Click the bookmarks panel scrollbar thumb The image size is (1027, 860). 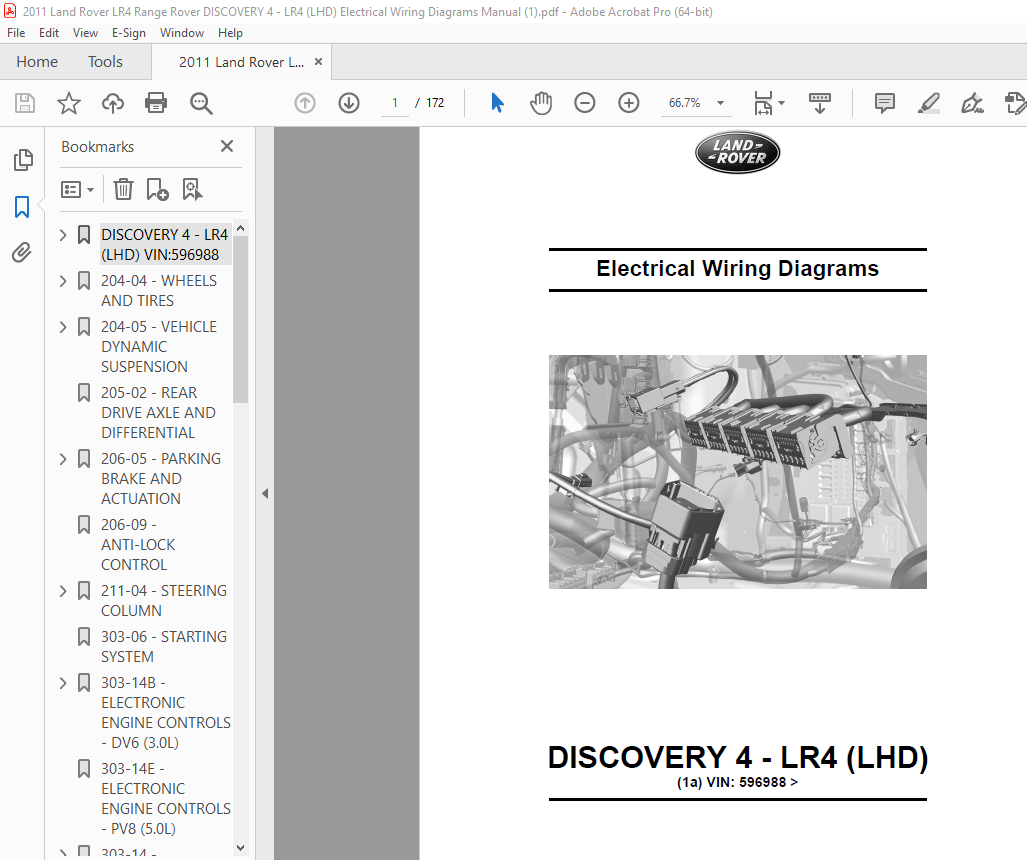pos(240,320)
